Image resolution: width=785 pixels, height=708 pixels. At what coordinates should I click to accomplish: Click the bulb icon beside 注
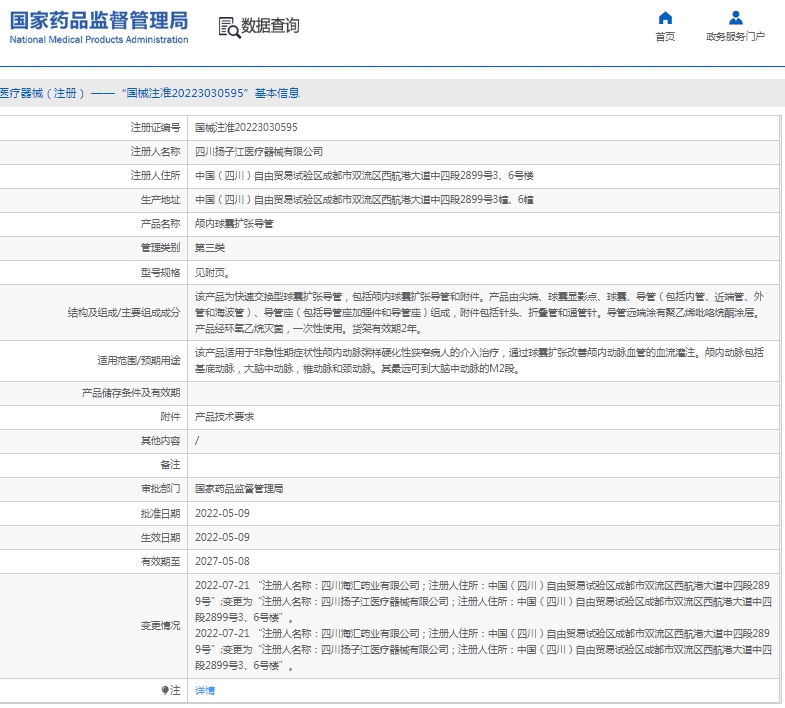pos(165,690)
